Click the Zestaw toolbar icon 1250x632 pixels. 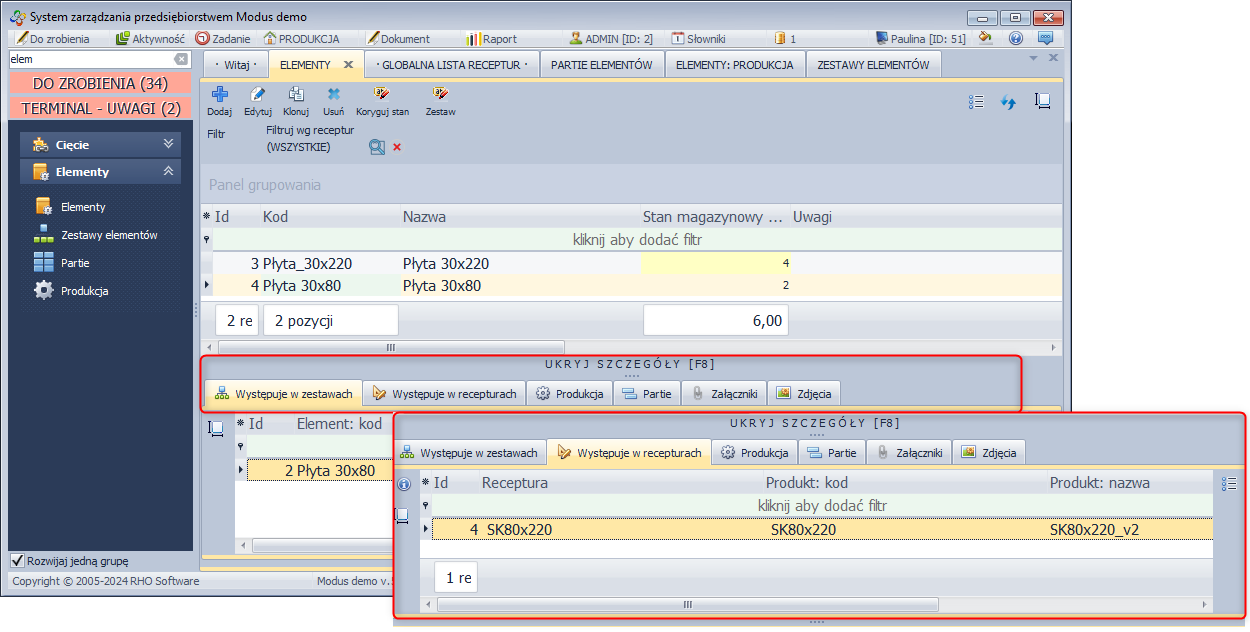[440, 94]
